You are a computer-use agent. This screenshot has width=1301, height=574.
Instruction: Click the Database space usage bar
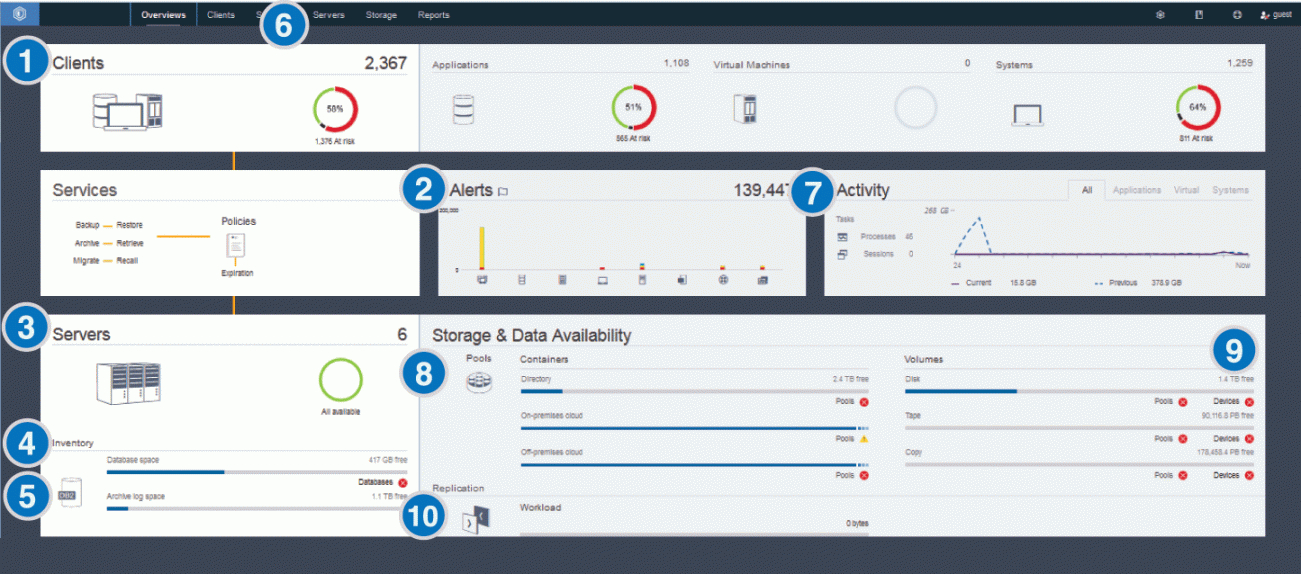tap(257, 471)
